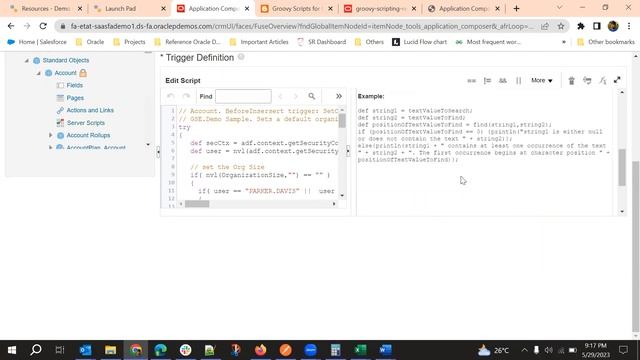Click the Example panel scrollbar thumb
The height and width of the screenshot is (360, 640).
coord(622,167)
